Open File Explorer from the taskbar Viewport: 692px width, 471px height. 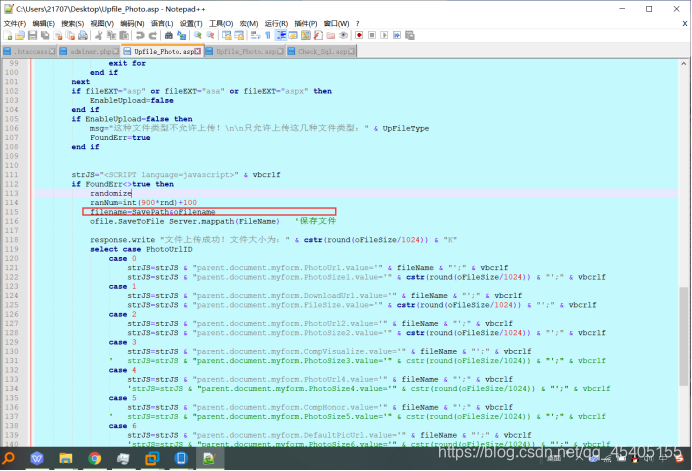tap(66, 459)
